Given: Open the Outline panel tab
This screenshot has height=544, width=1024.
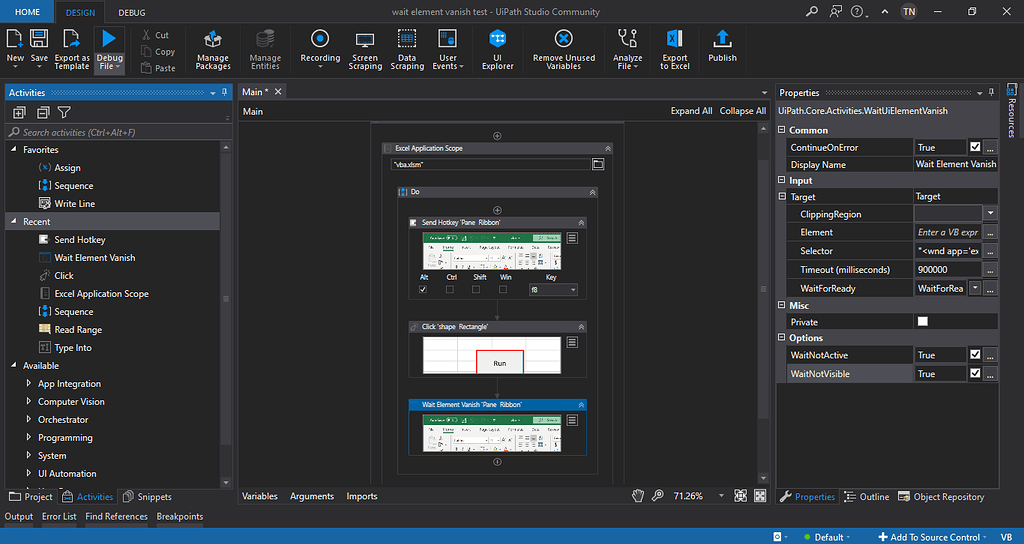Looking at the screenshot, I should 867,496.
